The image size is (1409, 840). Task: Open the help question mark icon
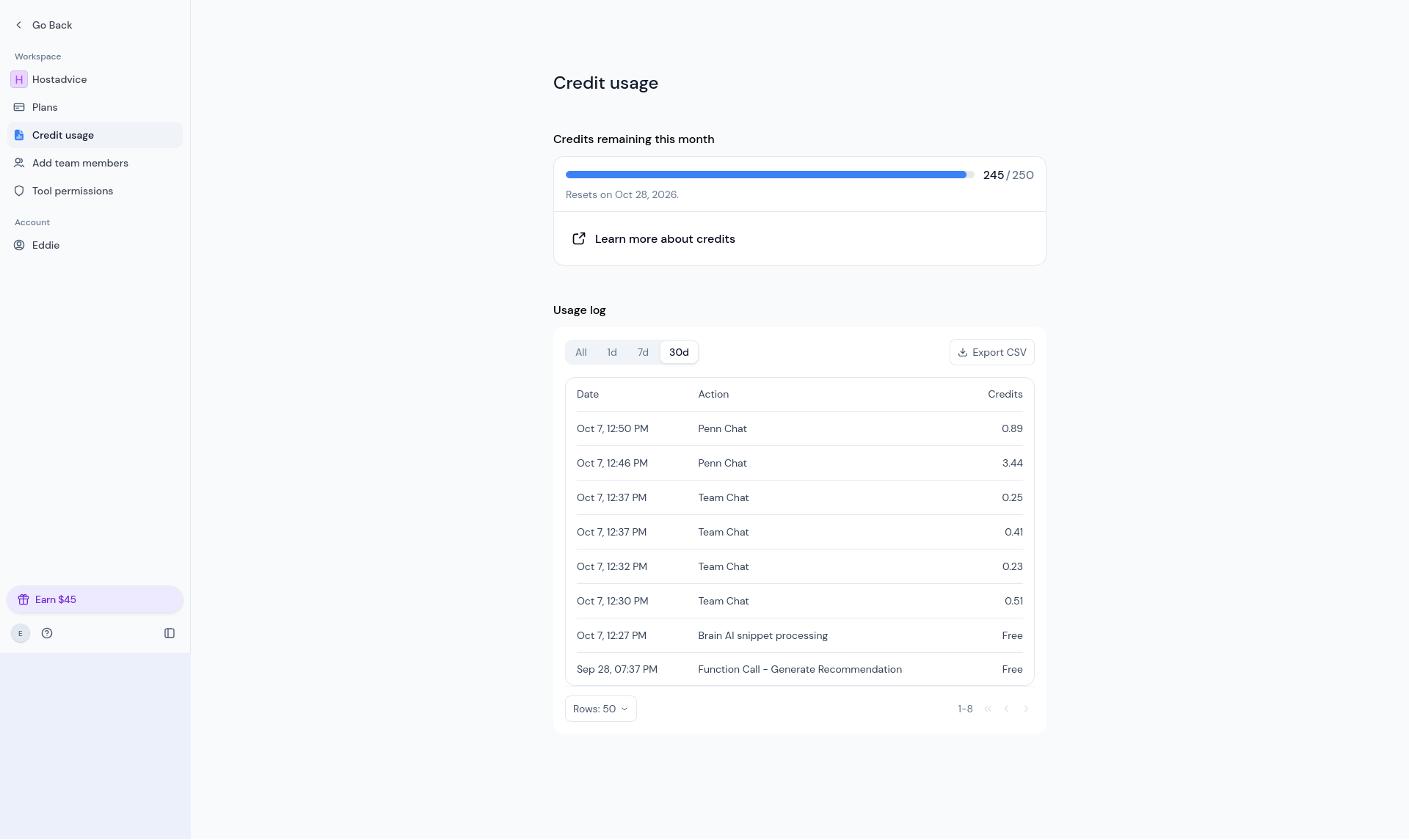coord(47,633)
